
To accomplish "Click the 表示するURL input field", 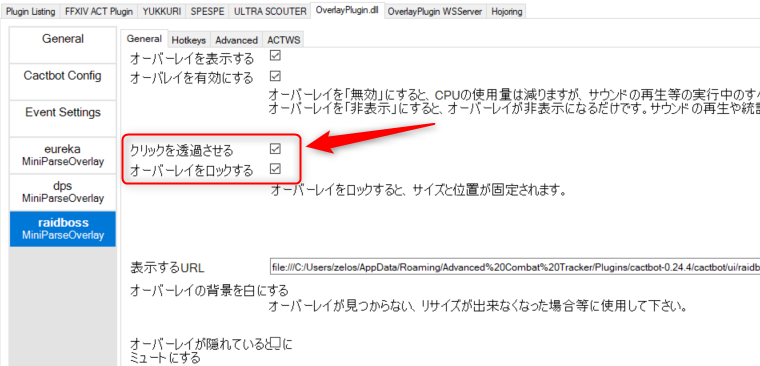I will pyautogui.click(x=515, y=267).
